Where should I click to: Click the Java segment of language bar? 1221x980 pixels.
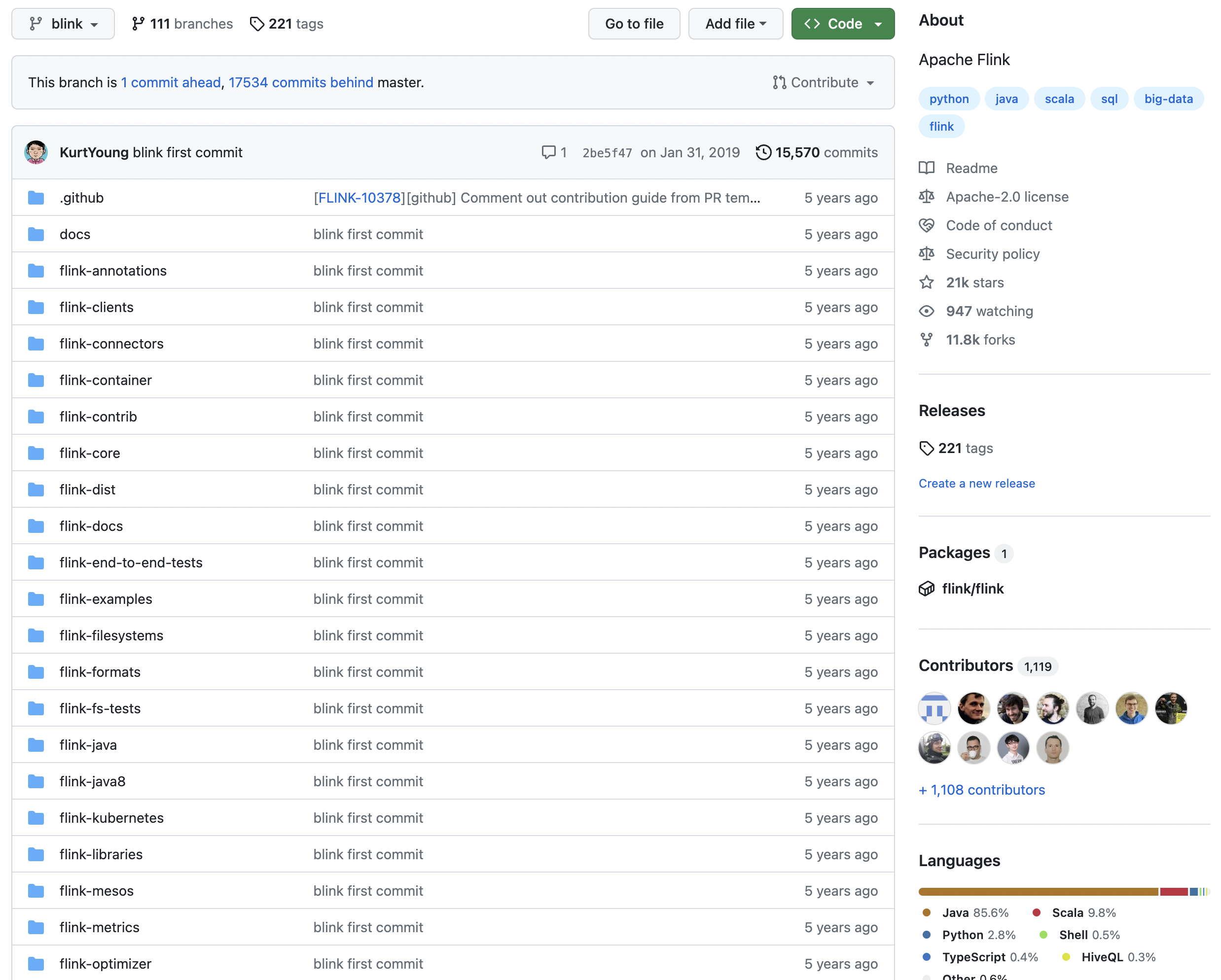click(x=1038, y=892)
